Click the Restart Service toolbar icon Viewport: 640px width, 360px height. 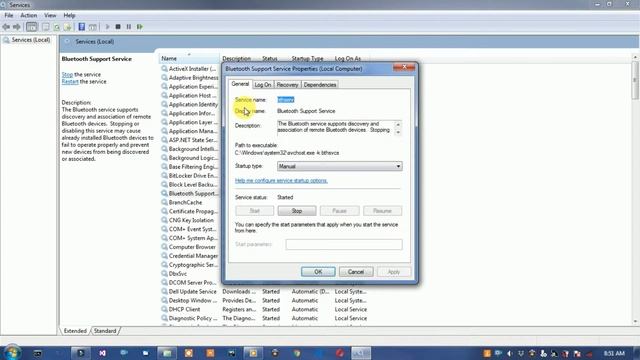click(140, 27)
